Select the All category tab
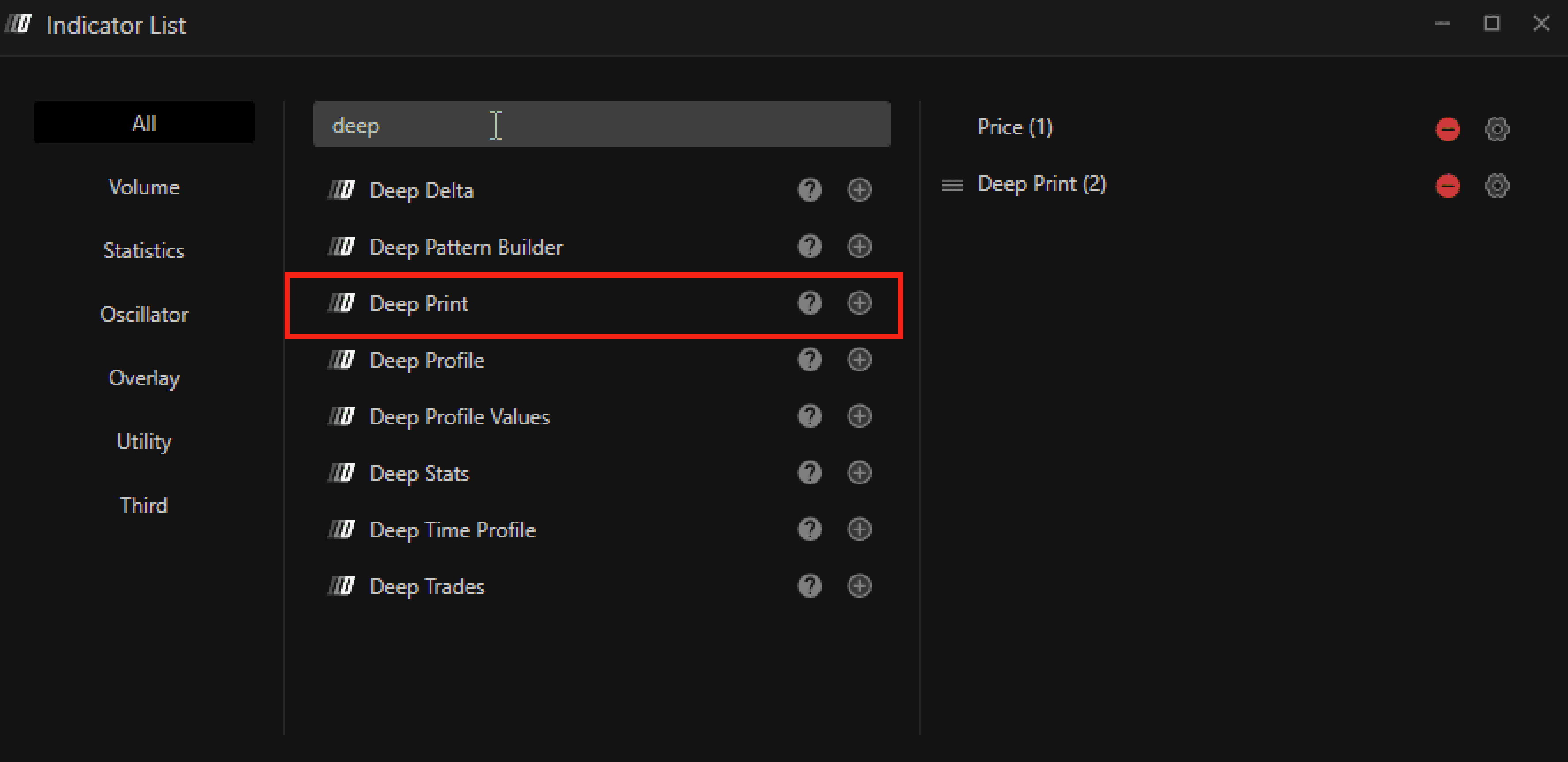This screenshot has height=762, width=1568. 144,123
